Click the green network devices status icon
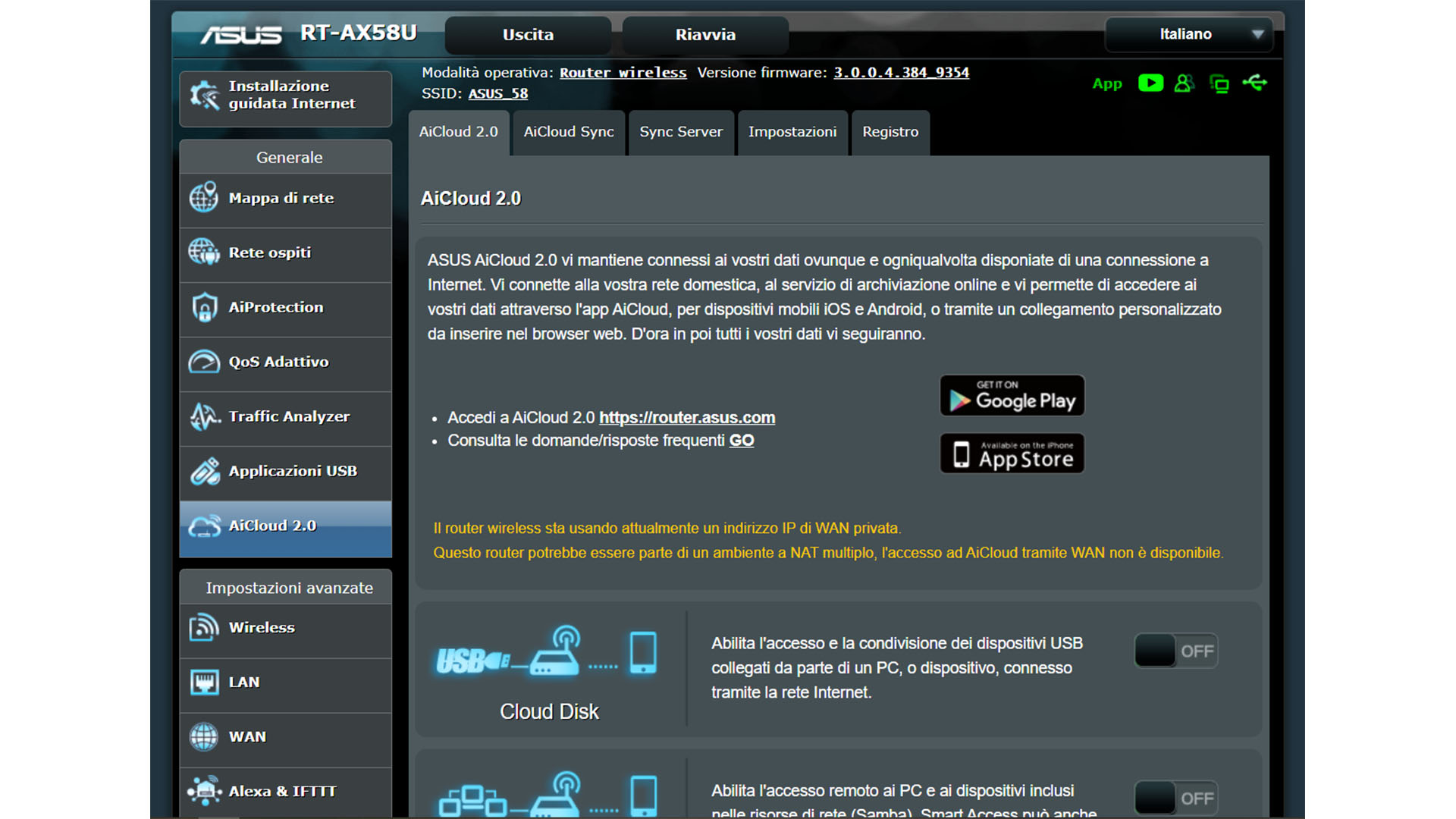 1219,83
